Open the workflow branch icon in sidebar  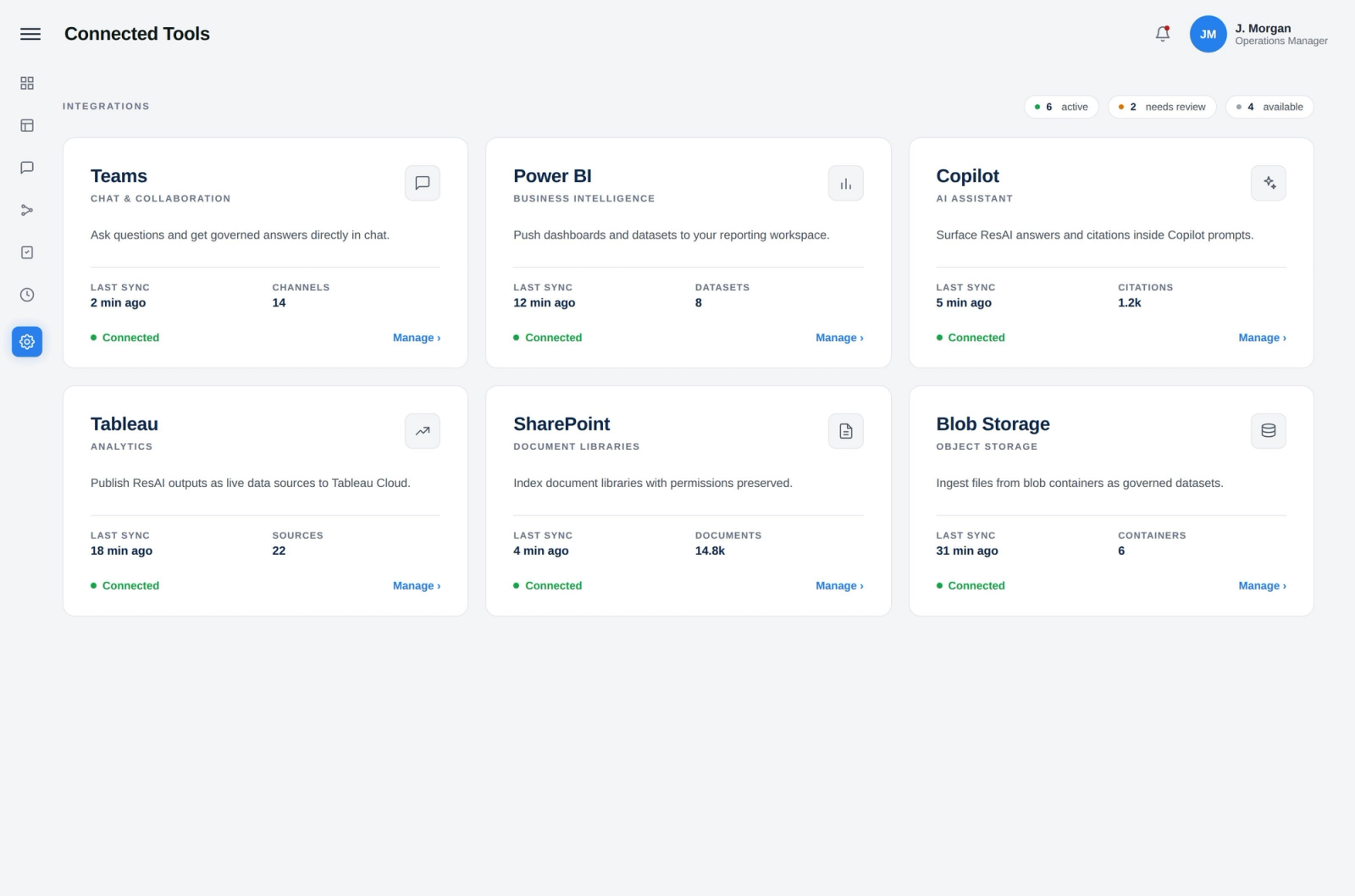coord(27,210)
